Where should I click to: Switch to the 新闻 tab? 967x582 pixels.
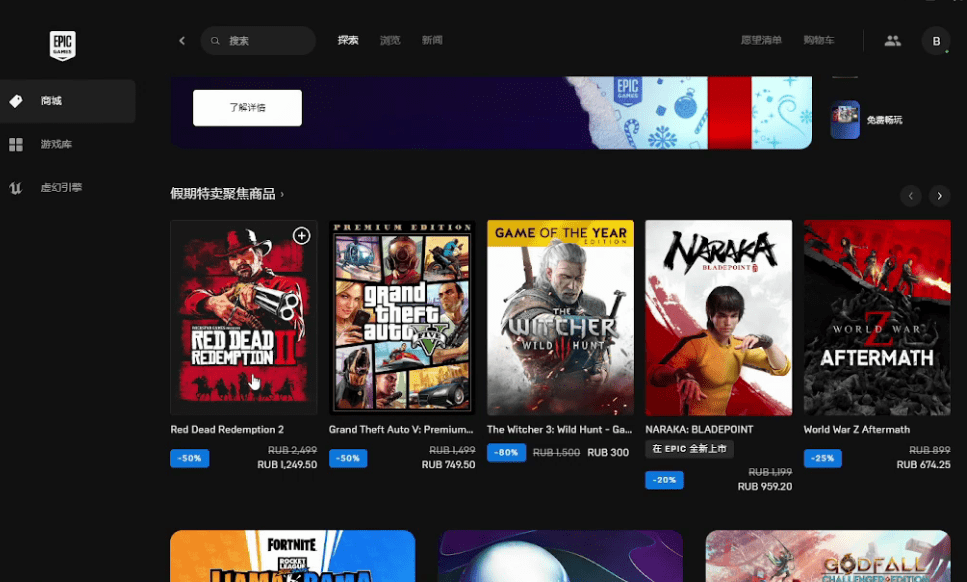pyautogui.click(x=432, y=41)
